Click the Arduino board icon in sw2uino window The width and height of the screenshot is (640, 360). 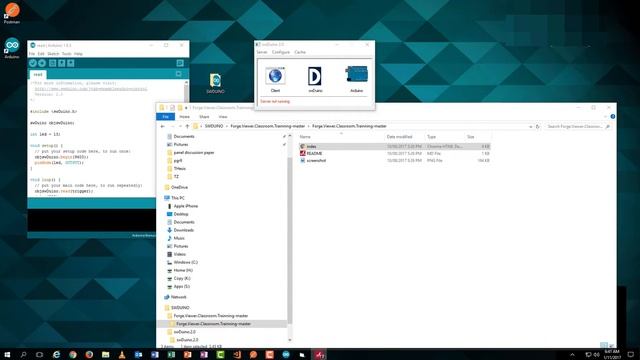point(356,75)
